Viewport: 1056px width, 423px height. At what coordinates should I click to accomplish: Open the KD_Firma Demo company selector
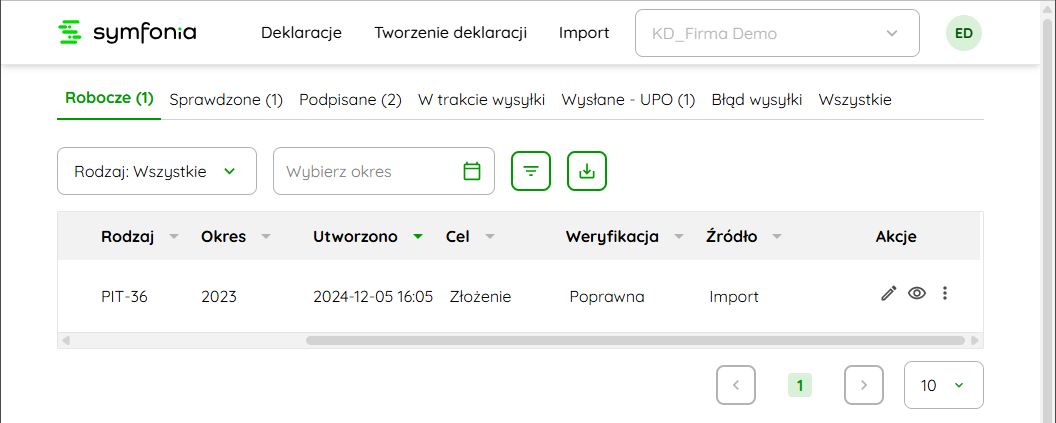[777, 33]
